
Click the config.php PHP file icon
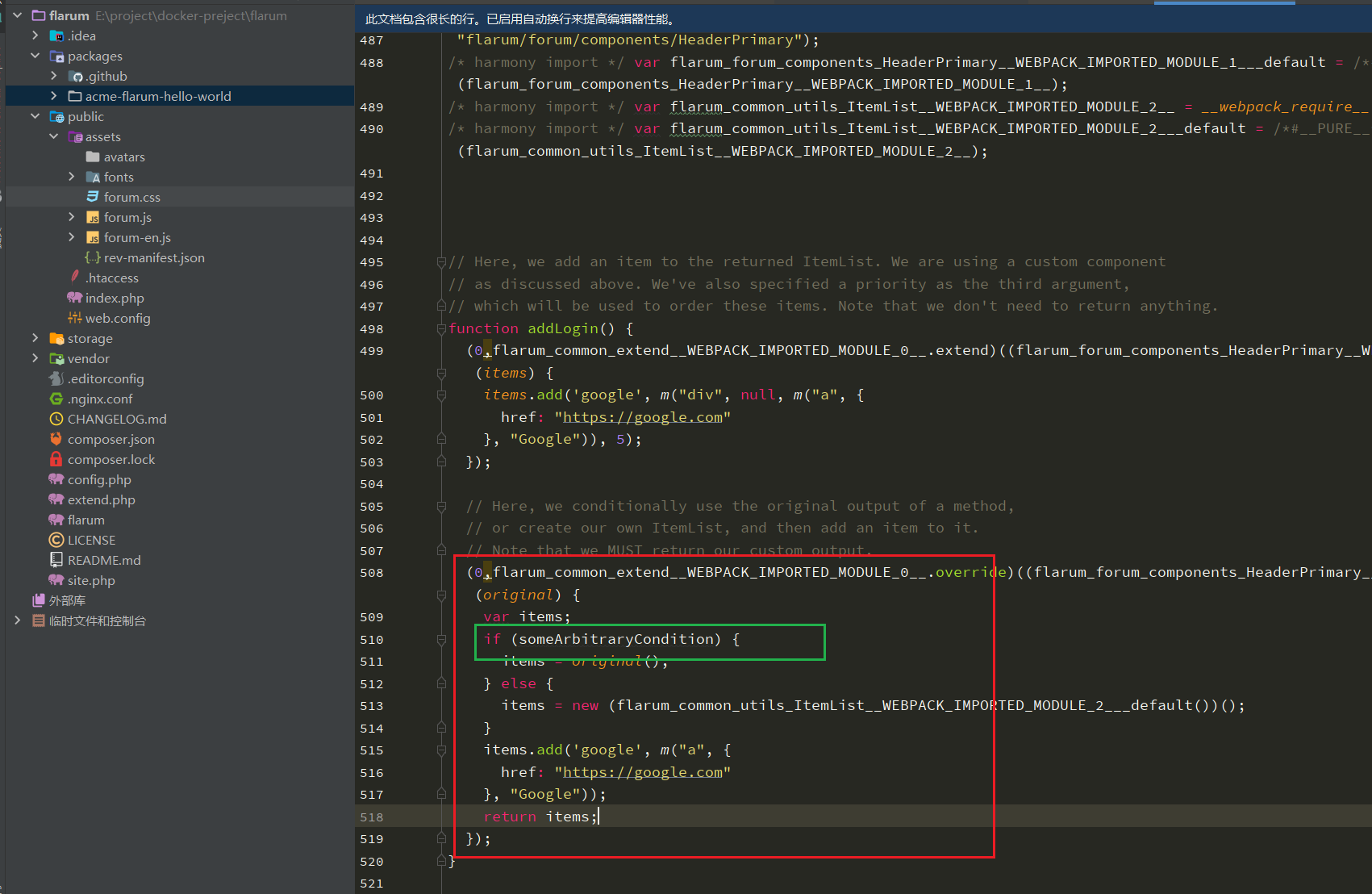pyautogui.click(x=56, y=479)
